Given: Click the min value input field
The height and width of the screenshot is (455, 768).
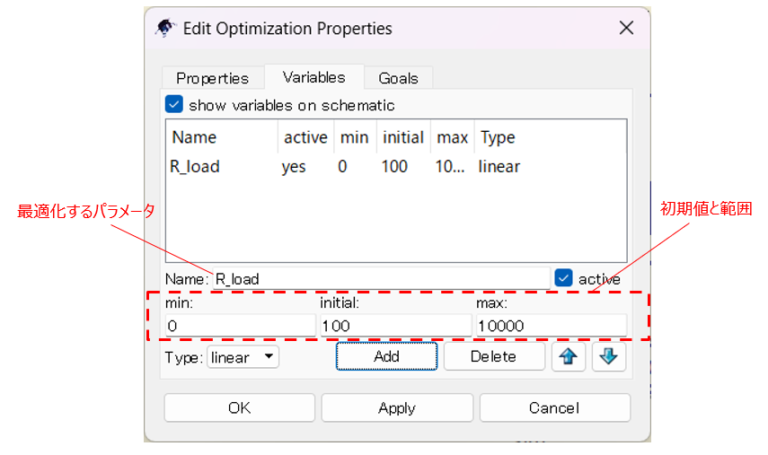Looking at the screenshot, I should click(239, 326).
